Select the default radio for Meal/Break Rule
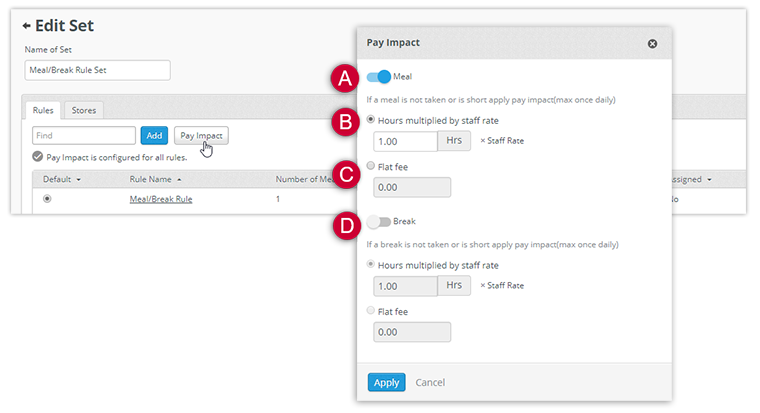Screen dimensions: 760x413 [47, 199]
